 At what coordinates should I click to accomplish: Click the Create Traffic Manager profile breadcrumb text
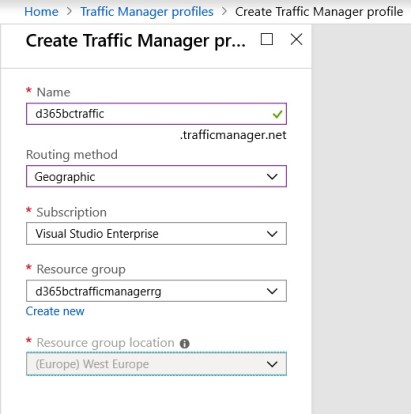click(x=319, y=12)
